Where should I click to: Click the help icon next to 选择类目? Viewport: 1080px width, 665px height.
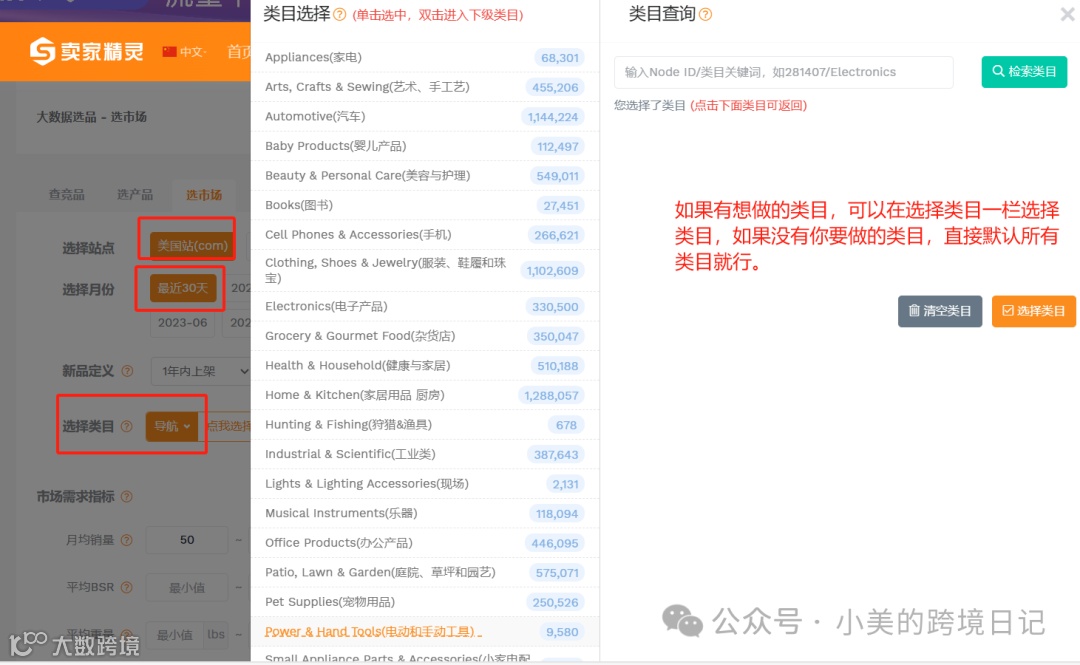tap(127, 427)
